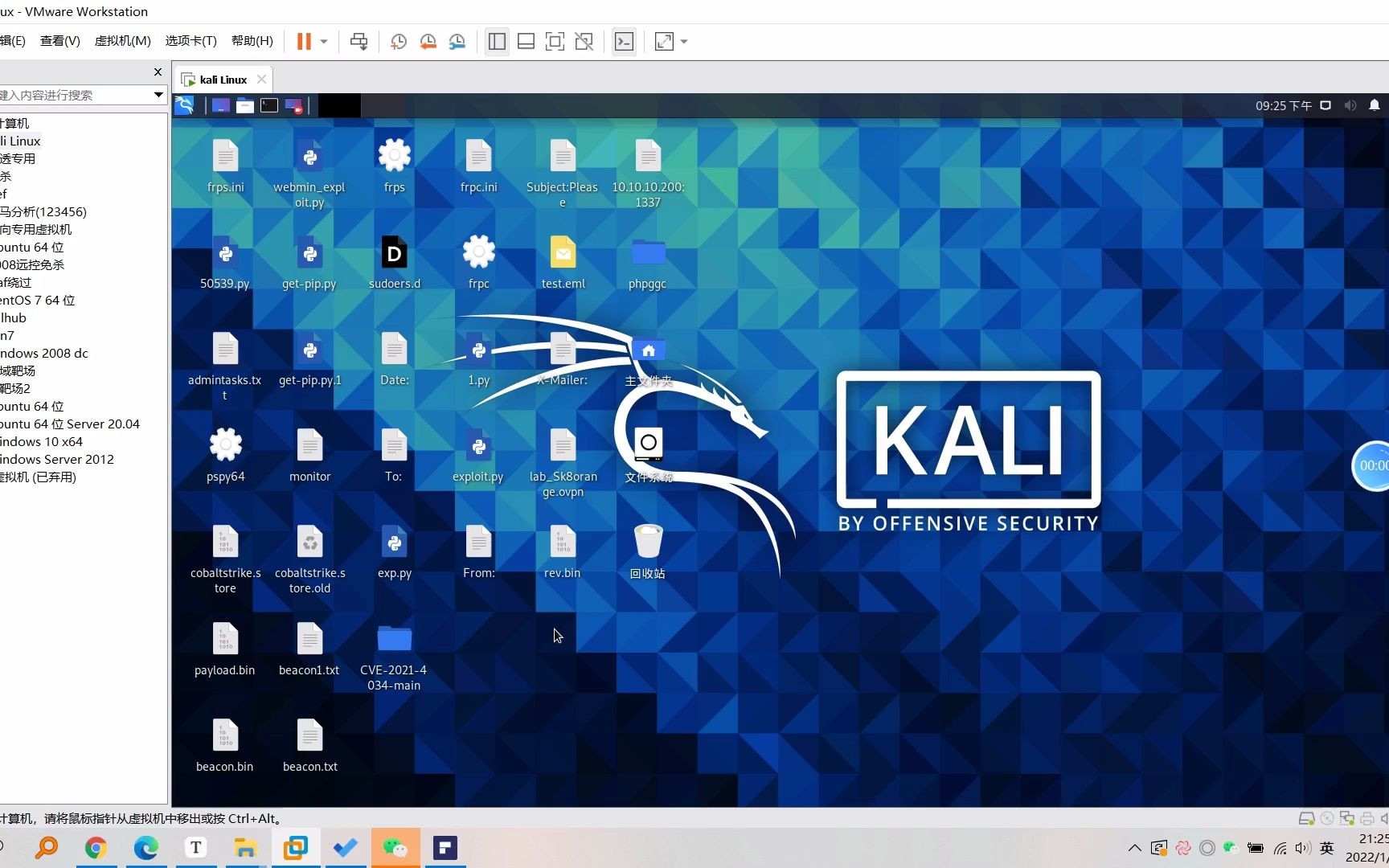Switch input language 英 indicator in tray
Screen dimensions: 1389x868
coord(1327,847)
